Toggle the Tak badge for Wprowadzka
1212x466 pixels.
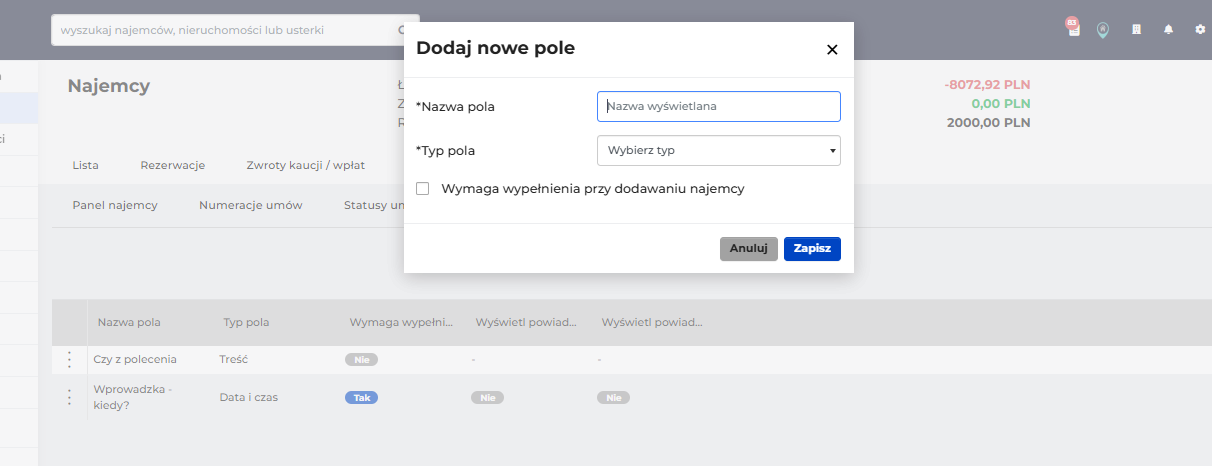pos(361,397)
